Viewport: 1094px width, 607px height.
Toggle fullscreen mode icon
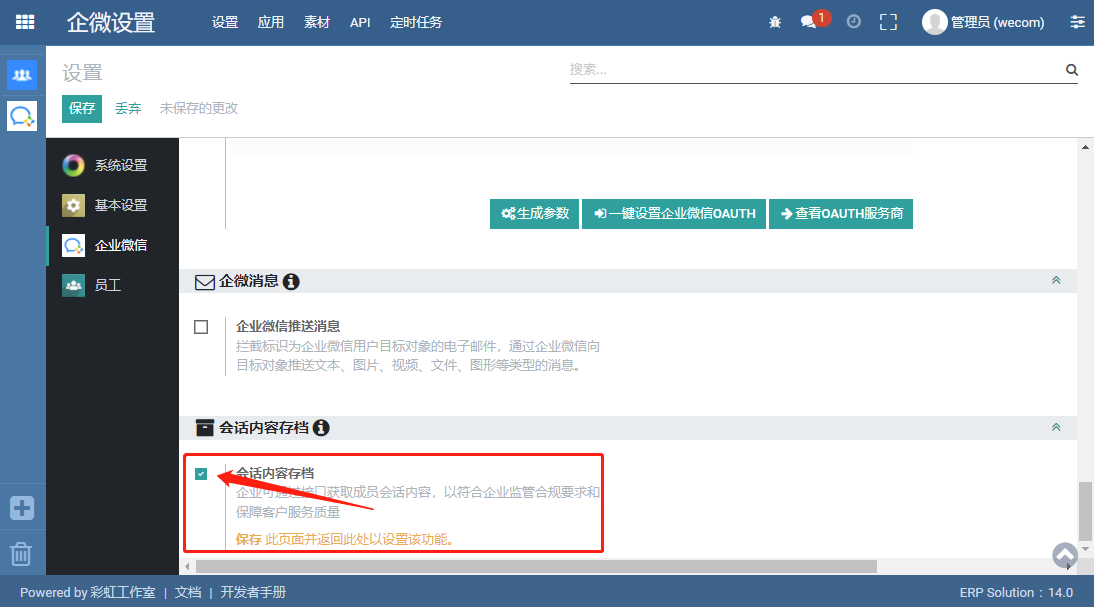(x=888, y=22)
